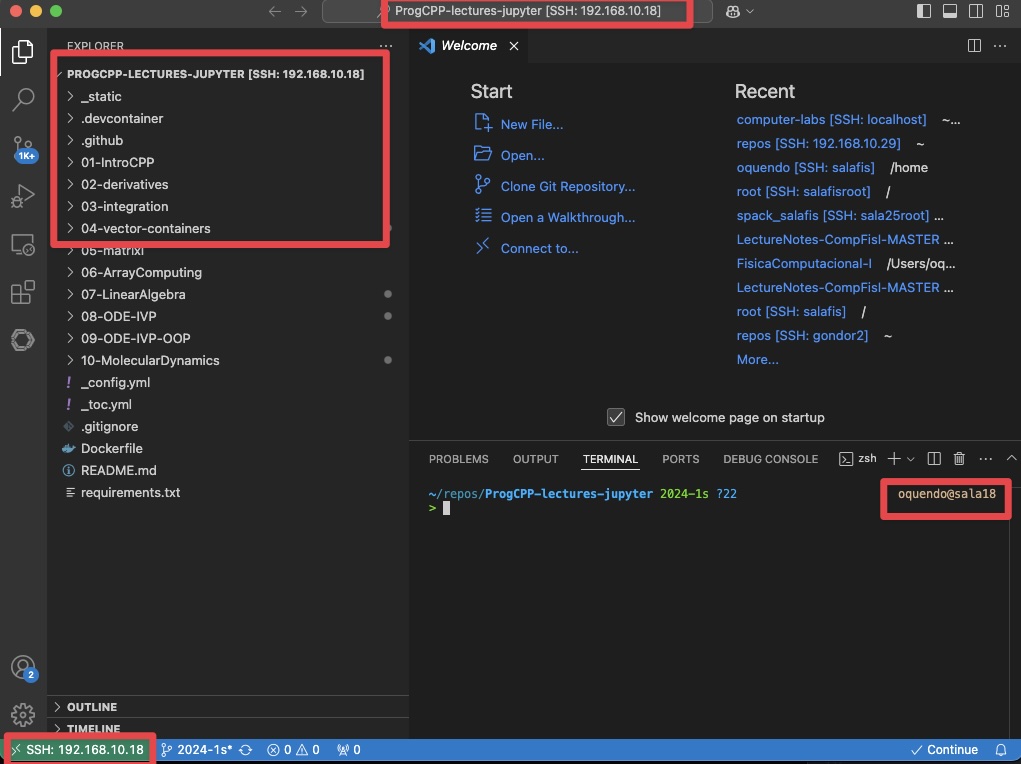Switch to the Problems tab
The width and height of the screenshot is (1021, 764).
458,459
